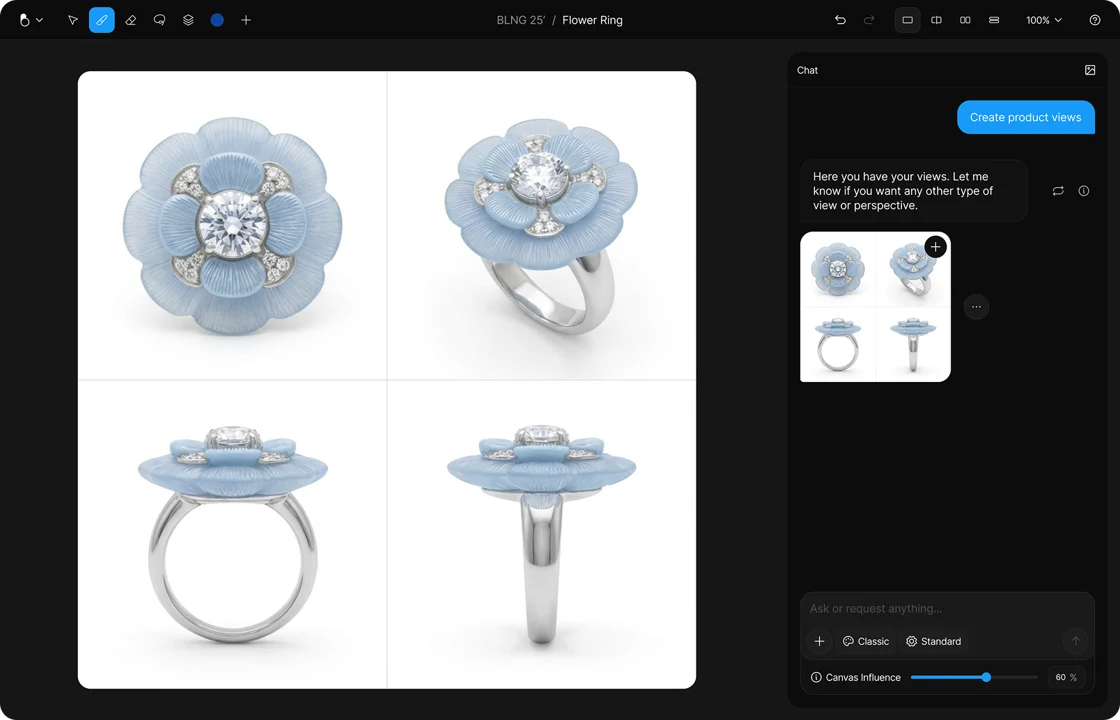The height and width of the screenshot is (720, 1120).
Task: Choose the lasso selection tool
Action: [159, 20]
